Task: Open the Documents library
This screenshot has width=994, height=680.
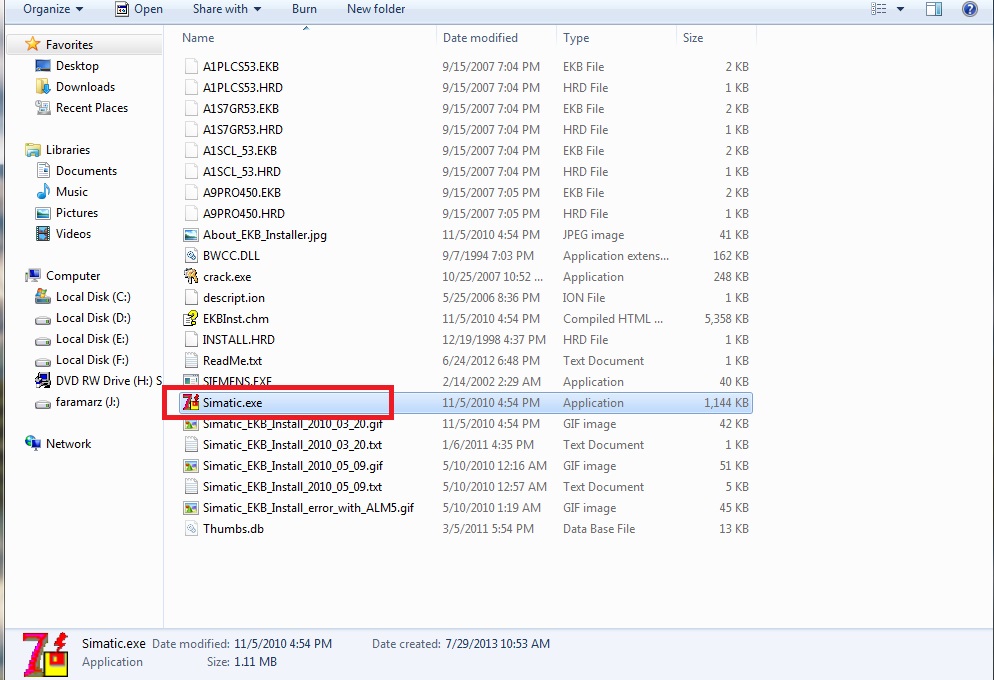Action: tap(86, 170)
